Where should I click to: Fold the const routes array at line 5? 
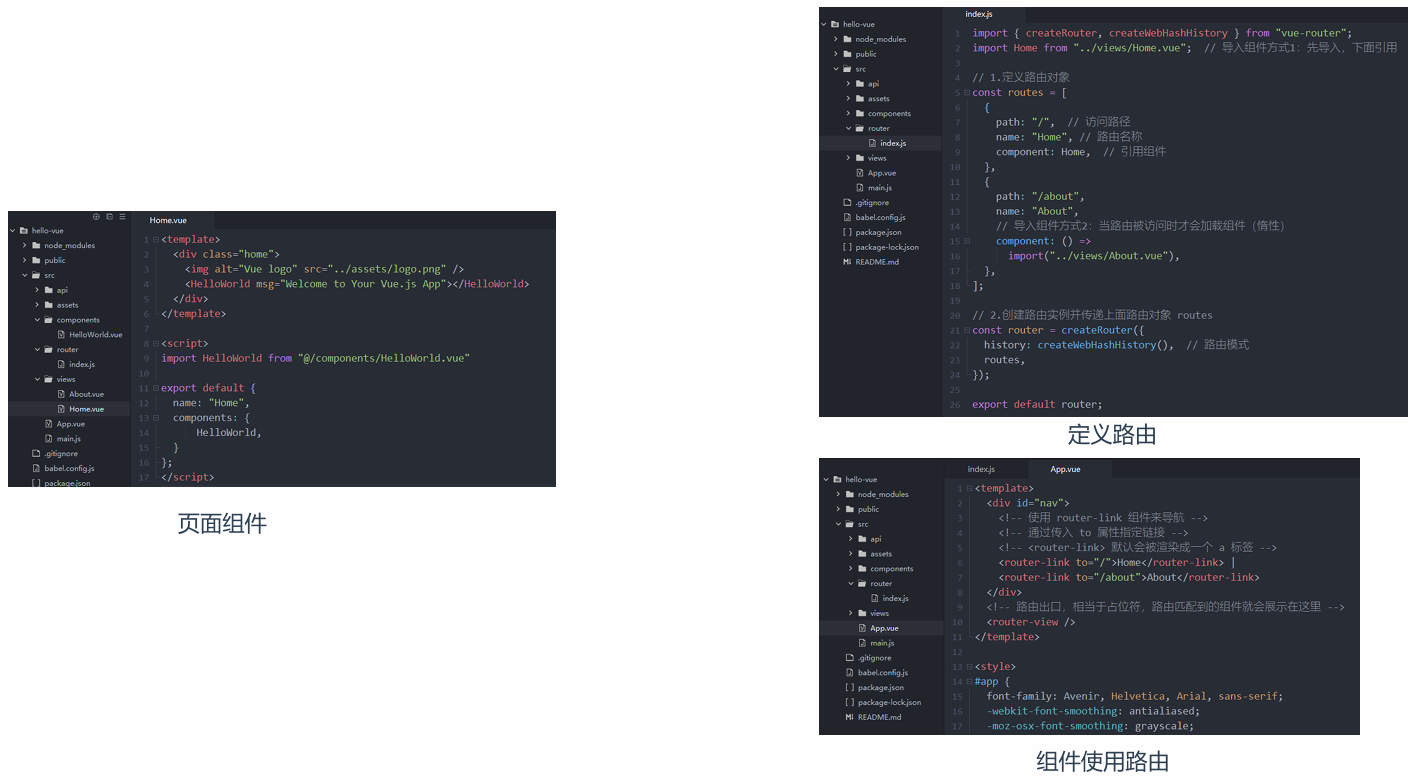966,92
